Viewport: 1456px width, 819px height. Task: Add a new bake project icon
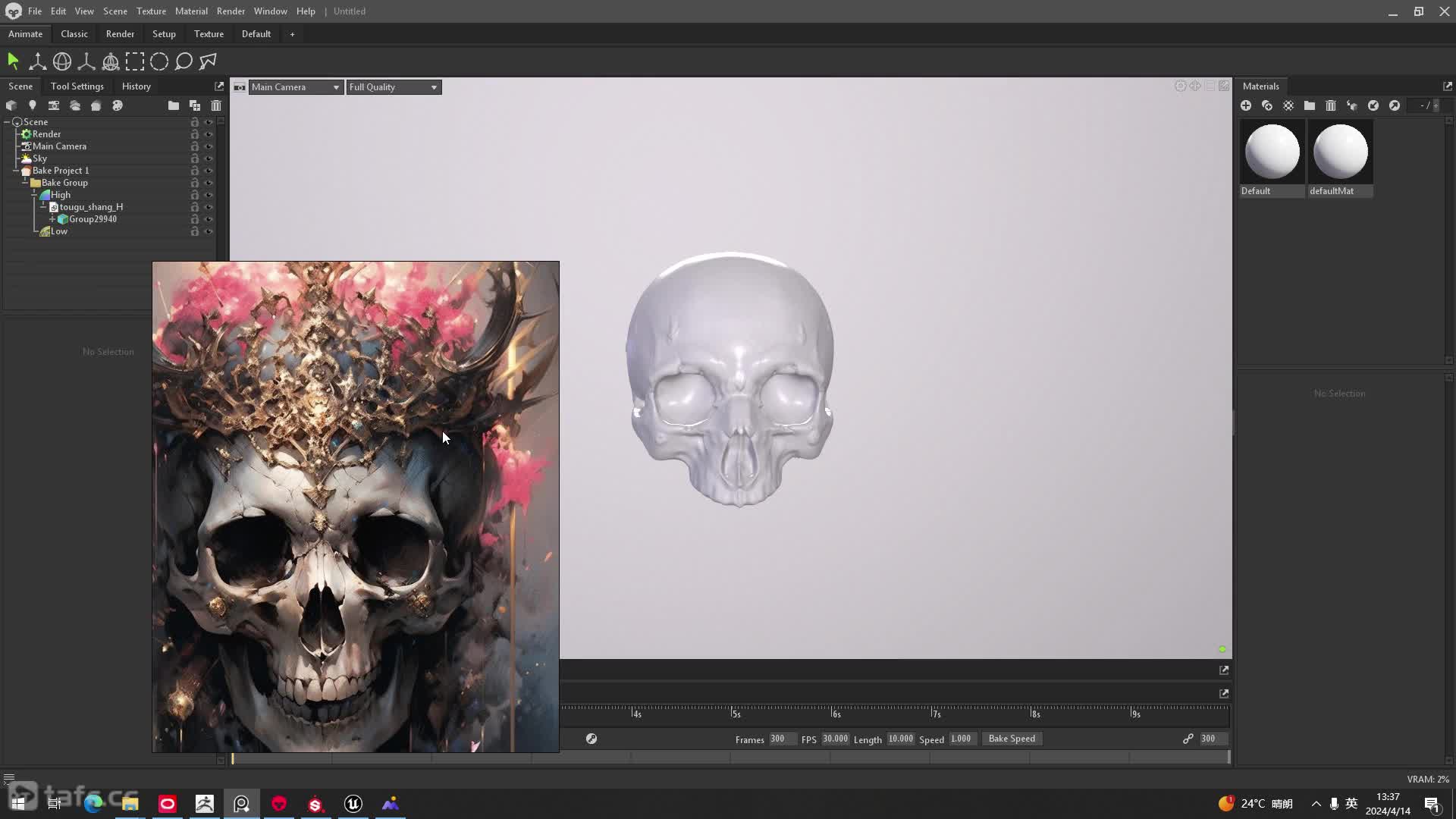(96, 105)
